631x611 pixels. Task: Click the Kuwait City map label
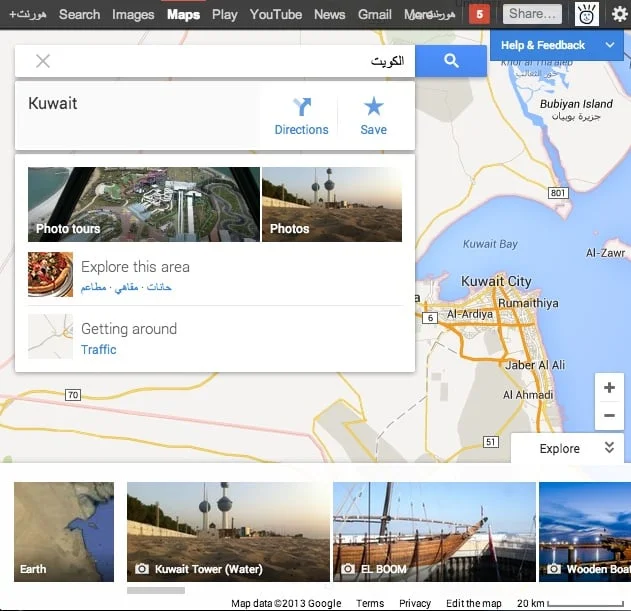tap(496, 281)
